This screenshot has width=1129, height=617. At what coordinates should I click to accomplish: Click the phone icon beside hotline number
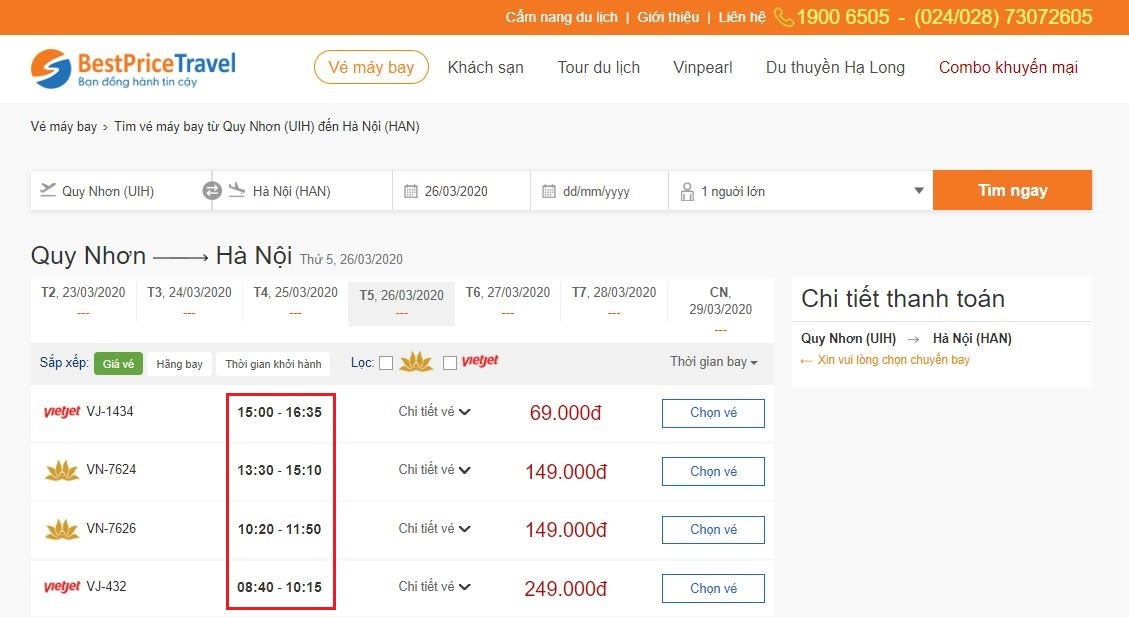pyautogui.click(x=783, y=17)
